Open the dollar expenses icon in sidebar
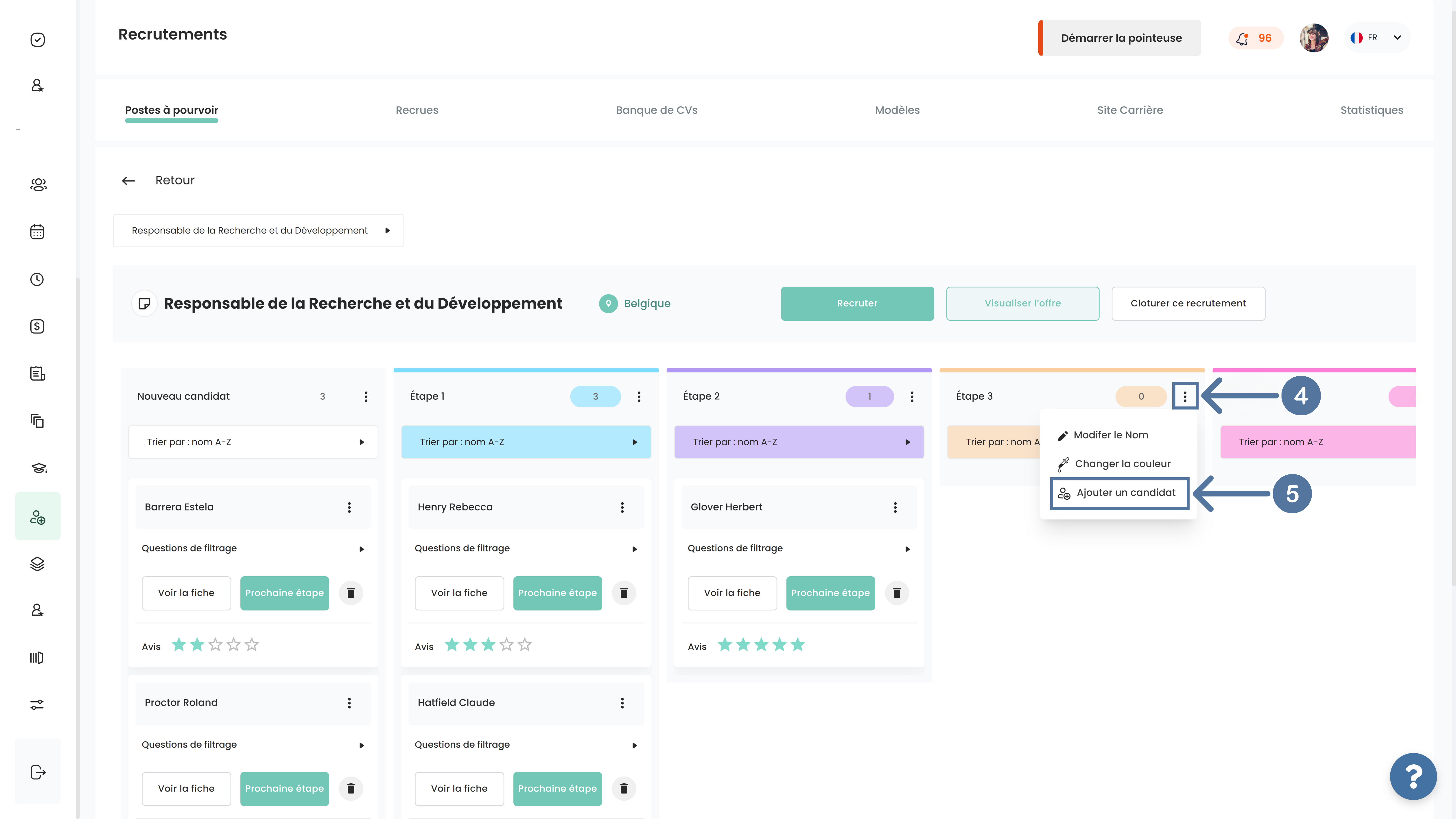The image size is (1456, 819). tap(37, 326)
